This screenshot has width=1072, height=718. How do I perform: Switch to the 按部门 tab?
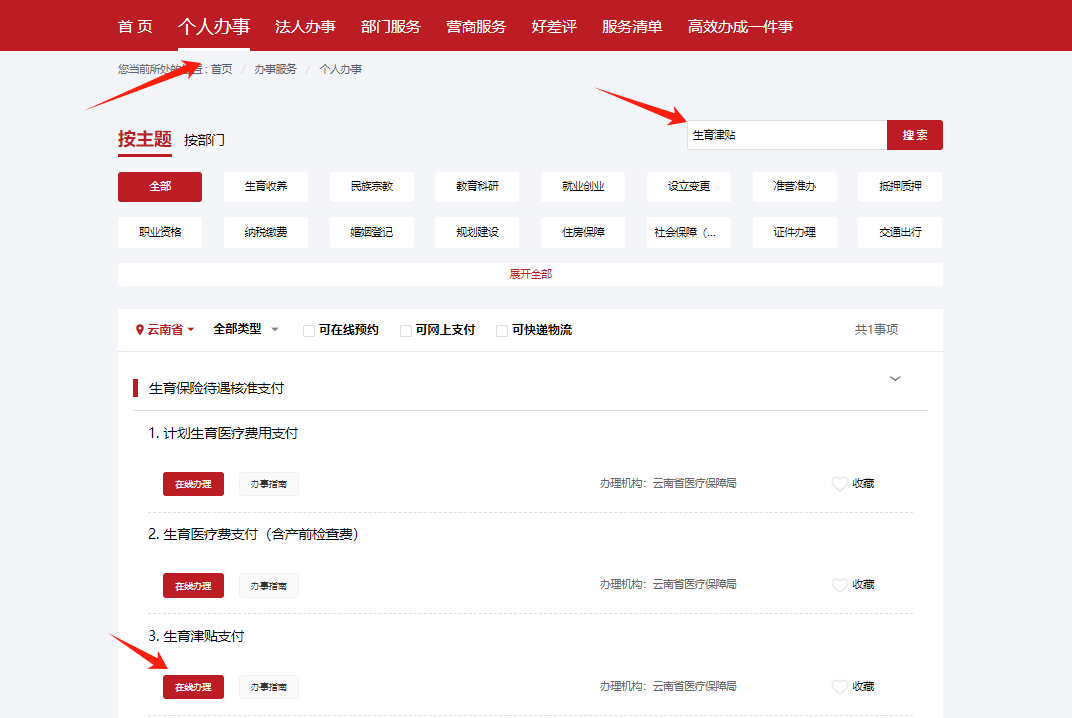point(204,140)
